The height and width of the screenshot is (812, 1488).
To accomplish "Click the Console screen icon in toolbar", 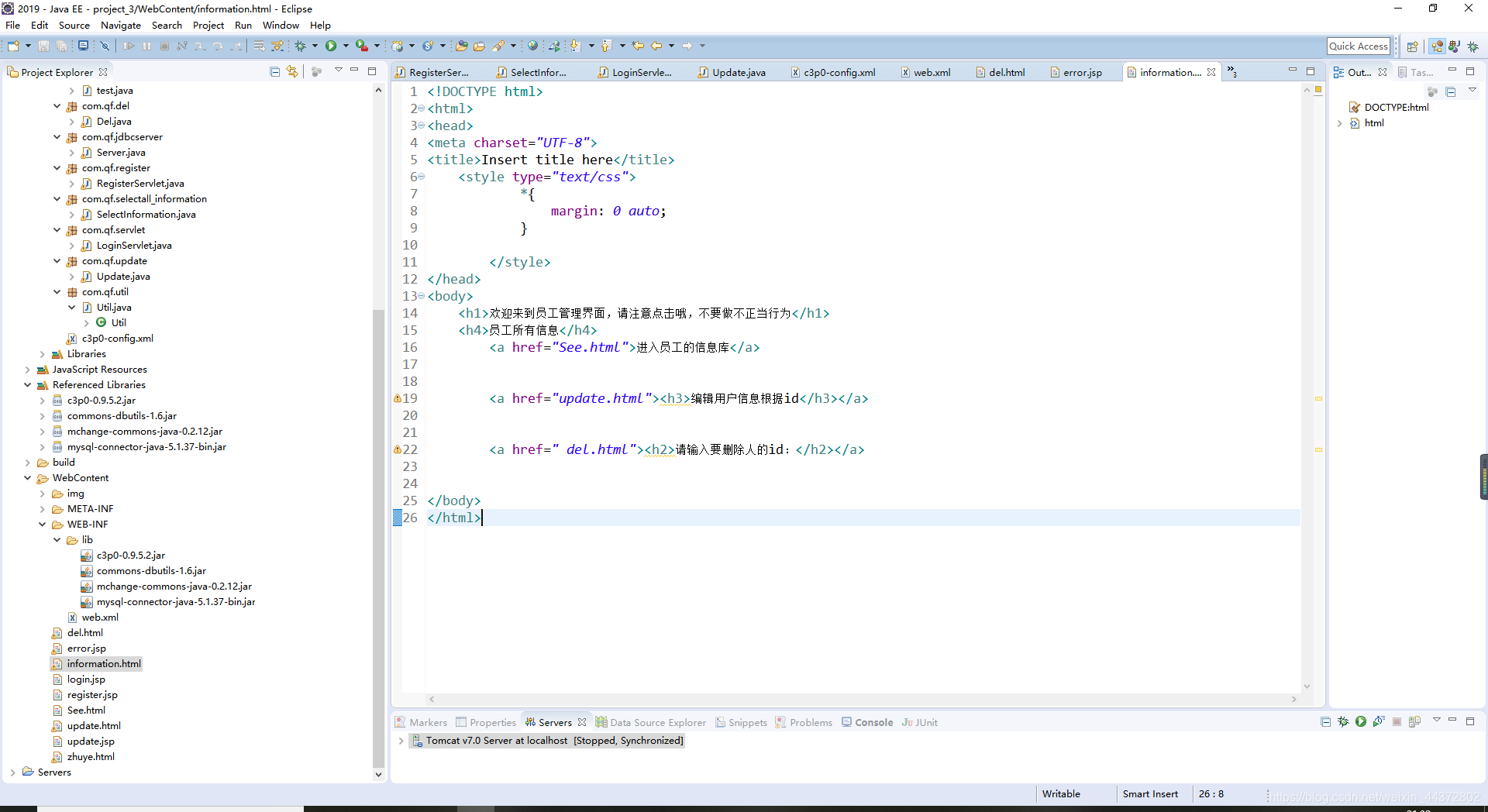I will click(83, 46).
